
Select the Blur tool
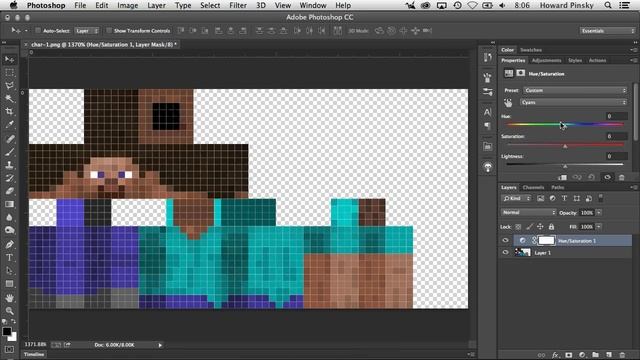pyautogui.click(x=9, y=217)
